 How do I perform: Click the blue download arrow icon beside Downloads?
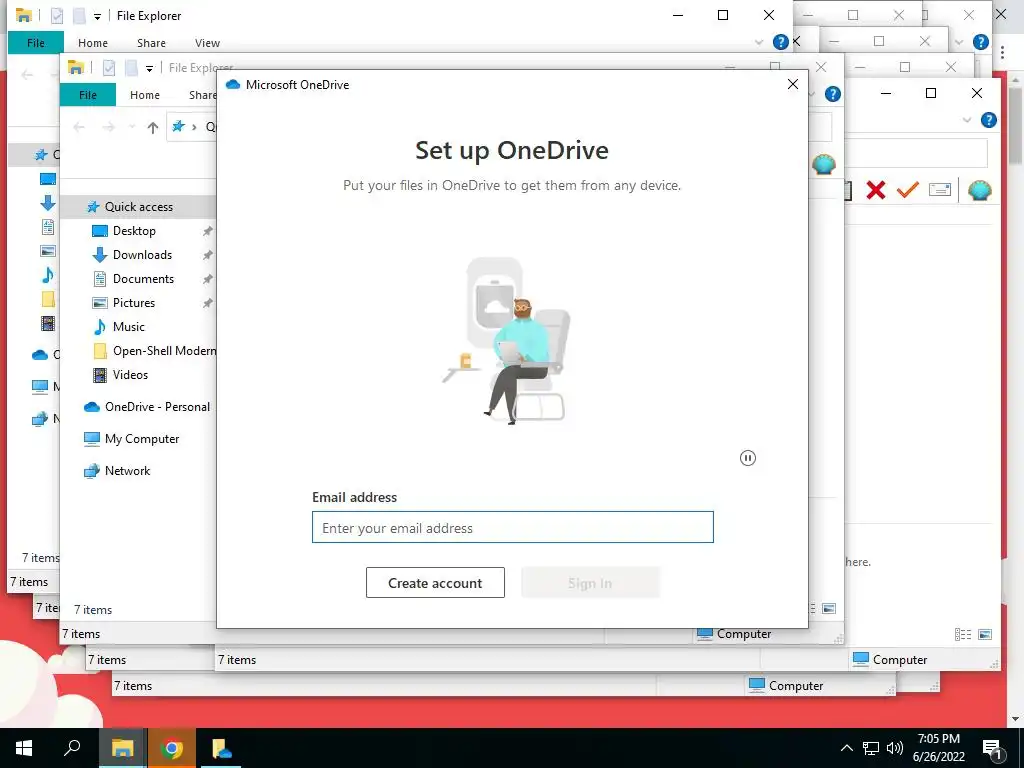click(x=99, y=255)
